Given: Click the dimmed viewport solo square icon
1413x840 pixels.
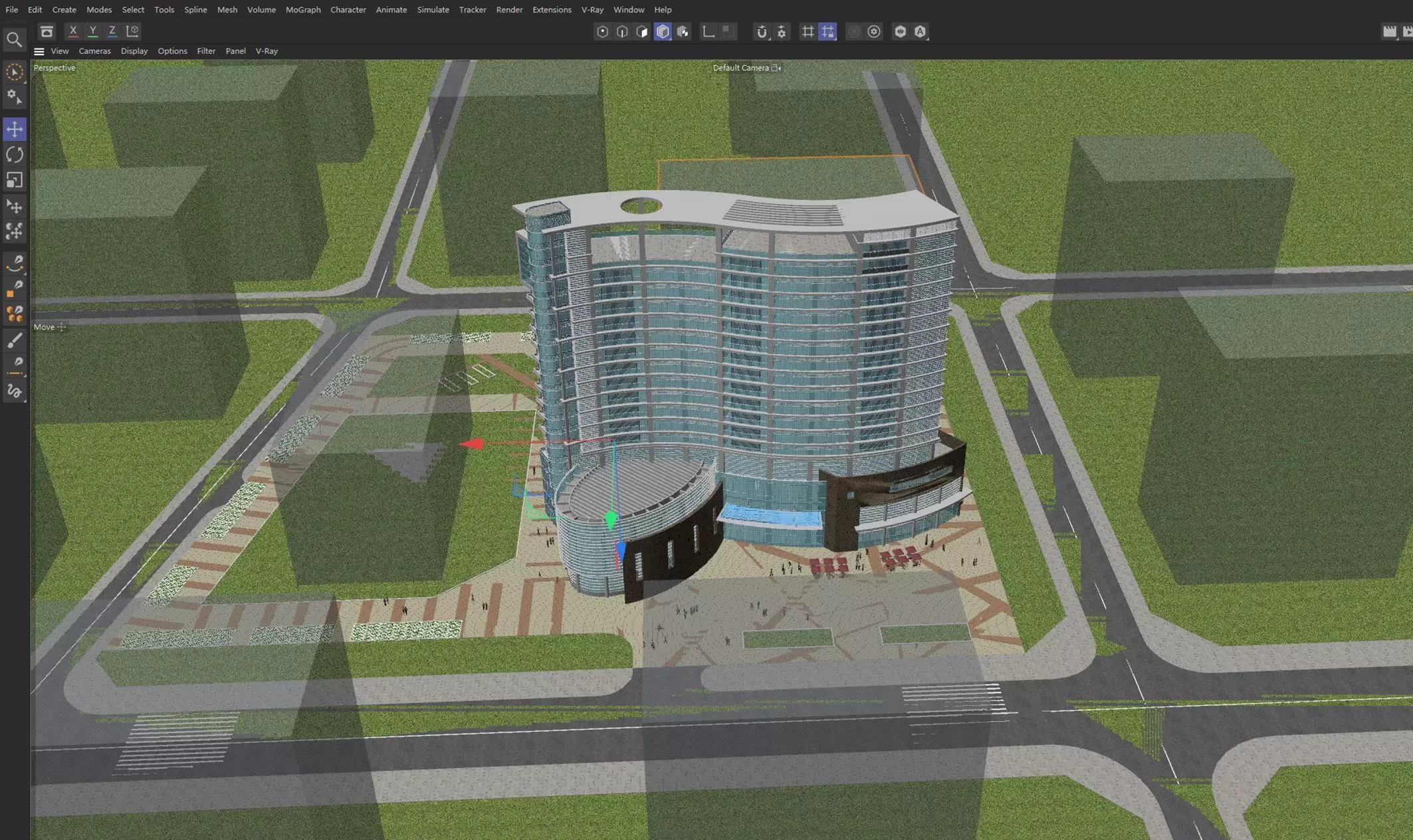Looking at the screenshot, I should pyautogui.click(x=728, y=31).
